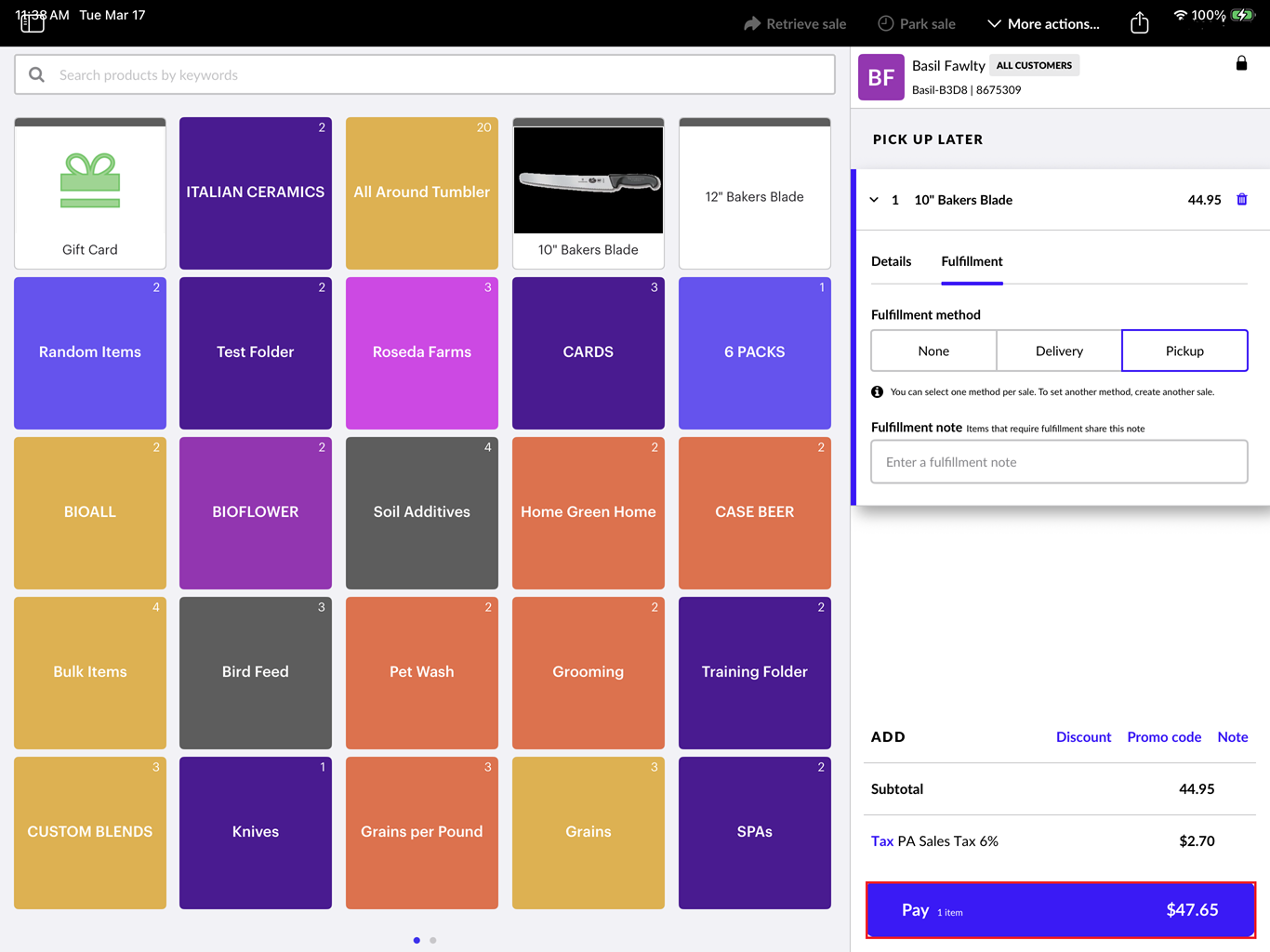The height and width of the screenshot is (952, 1270).
Task: Click the lock icon beside the customer
Action: (x=1241, y=63)
